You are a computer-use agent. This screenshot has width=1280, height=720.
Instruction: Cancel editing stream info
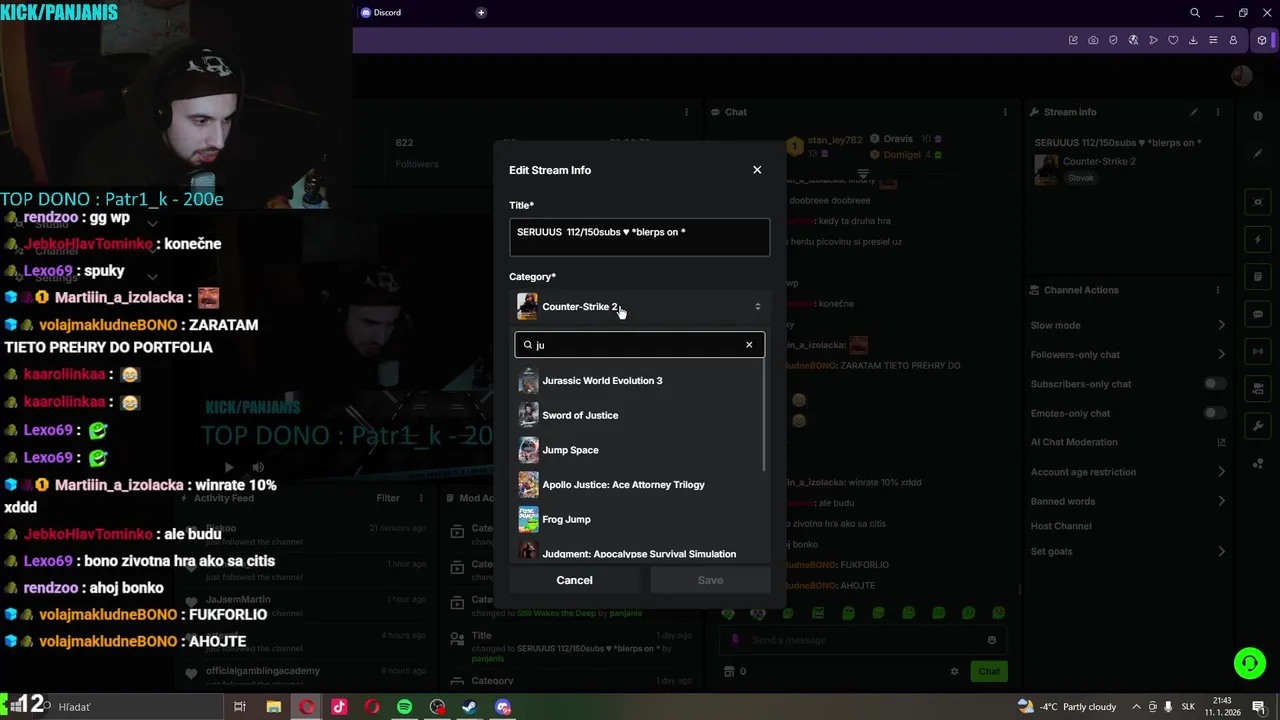coord(574,580)
